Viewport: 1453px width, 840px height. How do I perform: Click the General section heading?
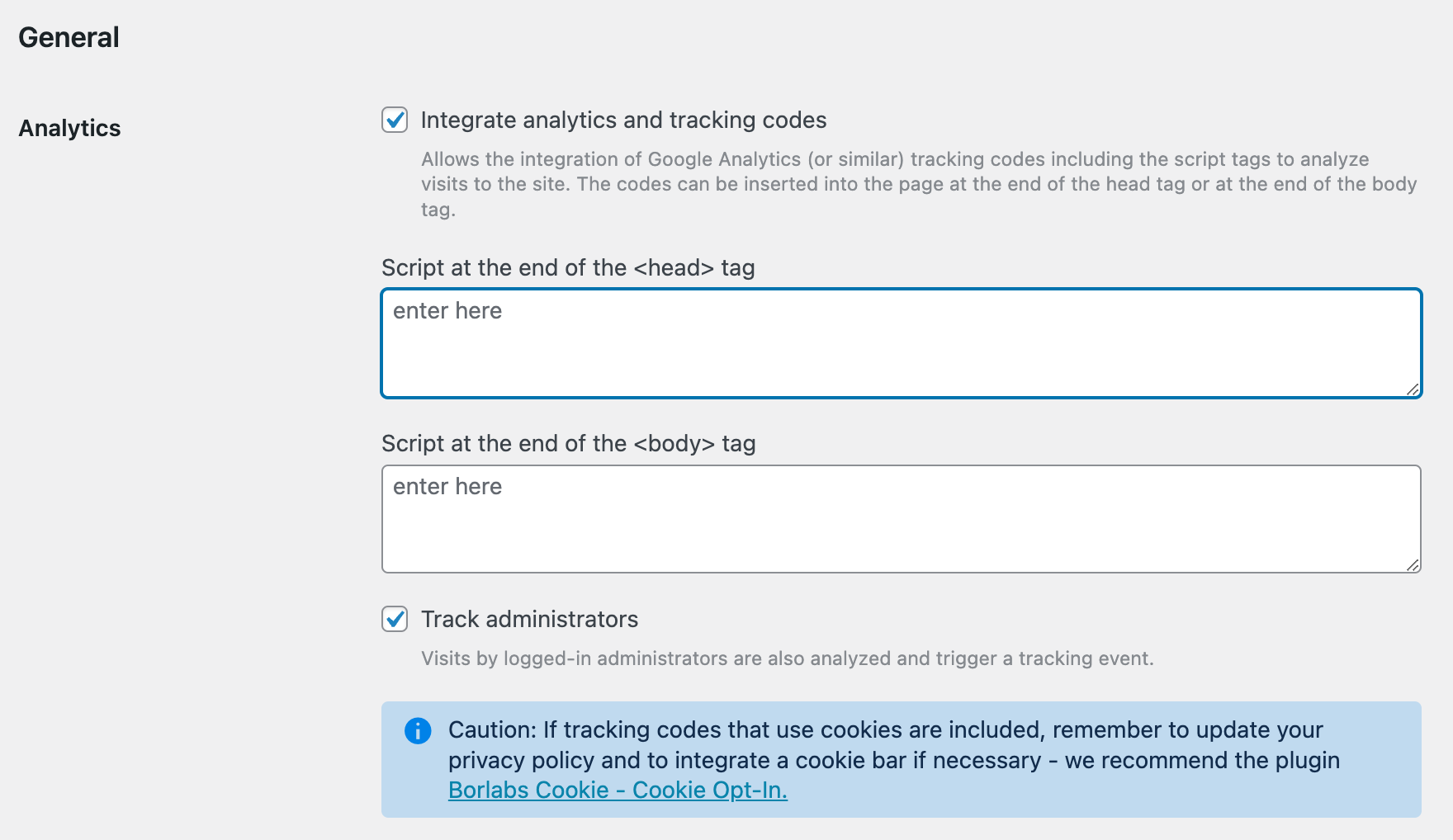69,38
